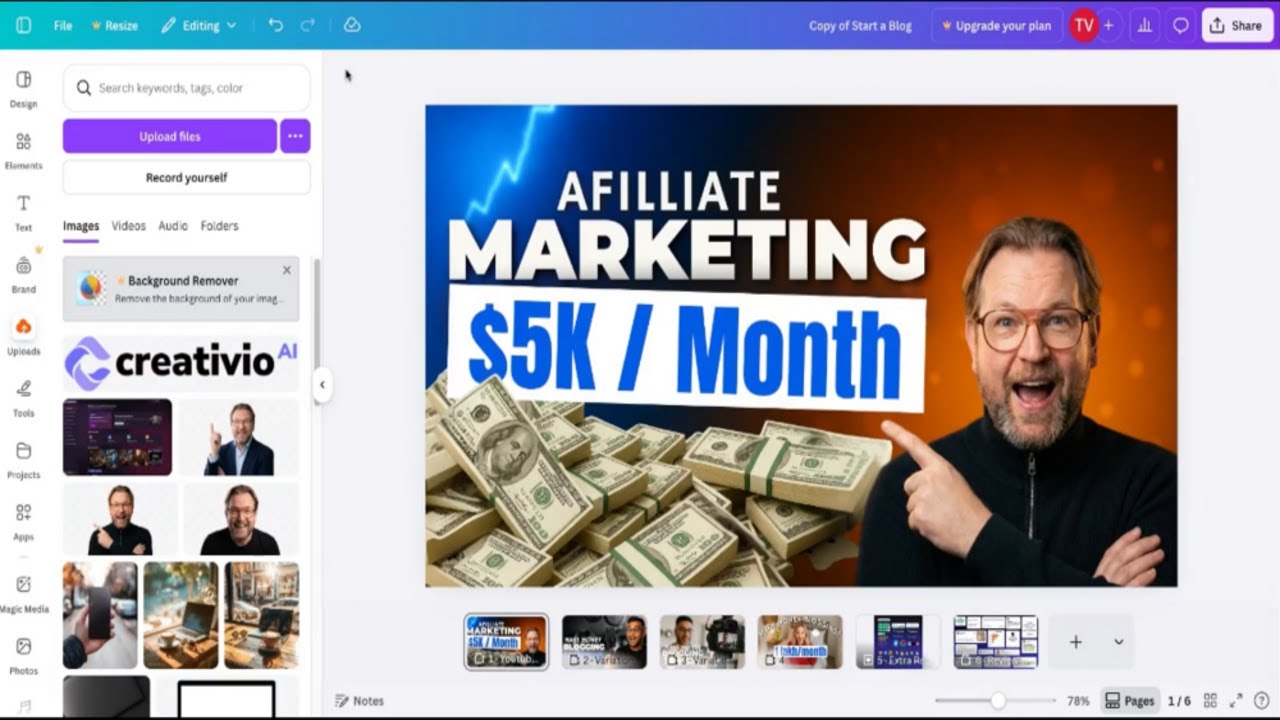Select the $5K / Month text on canvas
1280x720 pixels.
tap(686, 349)
